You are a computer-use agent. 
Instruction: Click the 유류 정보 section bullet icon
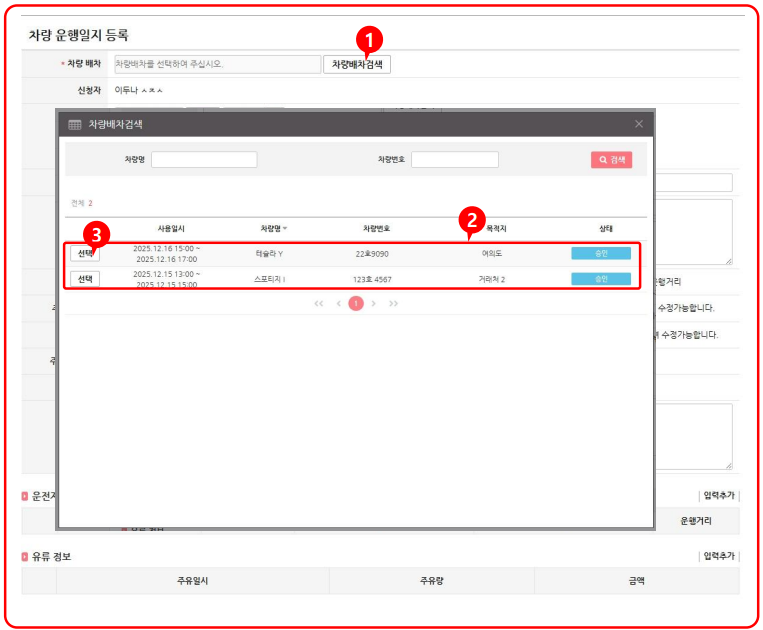(x=25, y=556)
